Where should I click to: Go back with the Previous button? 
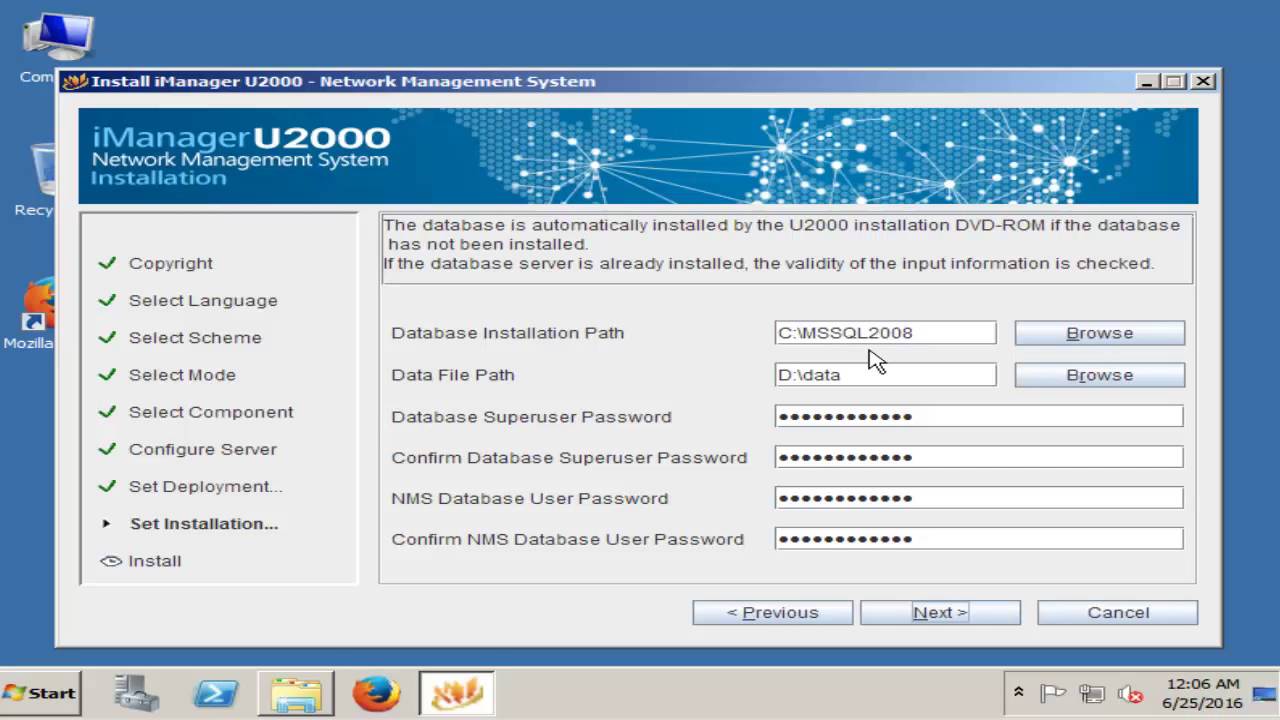coord(772,612)
